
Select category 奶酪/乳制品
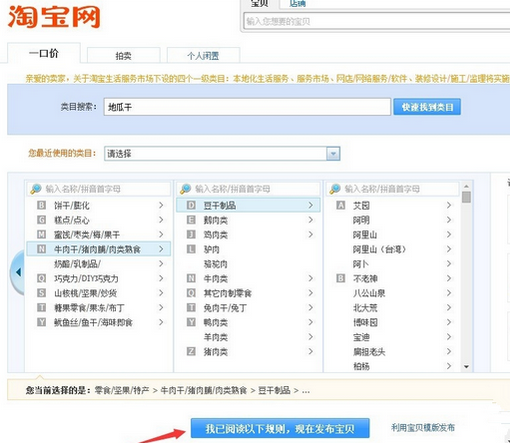tap(99, 264)
